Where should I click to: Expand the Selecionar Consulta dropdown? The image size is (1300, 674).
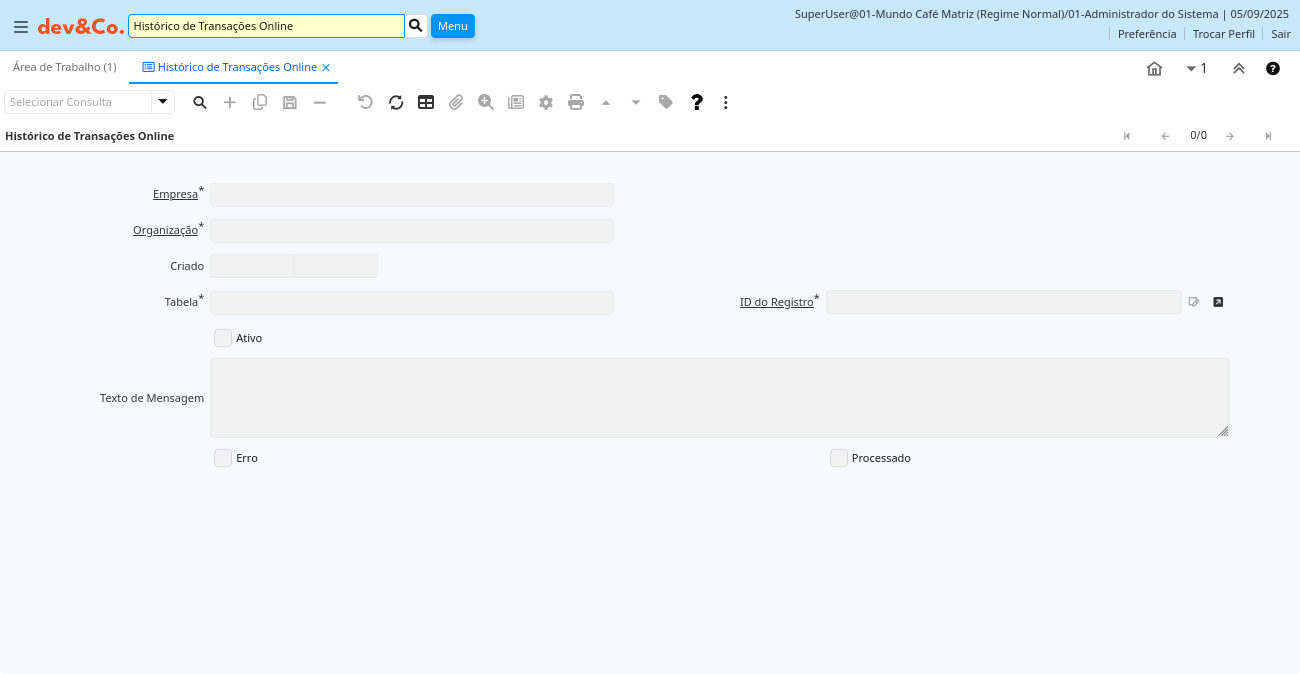pyautogui.click(x=163, y=102)
